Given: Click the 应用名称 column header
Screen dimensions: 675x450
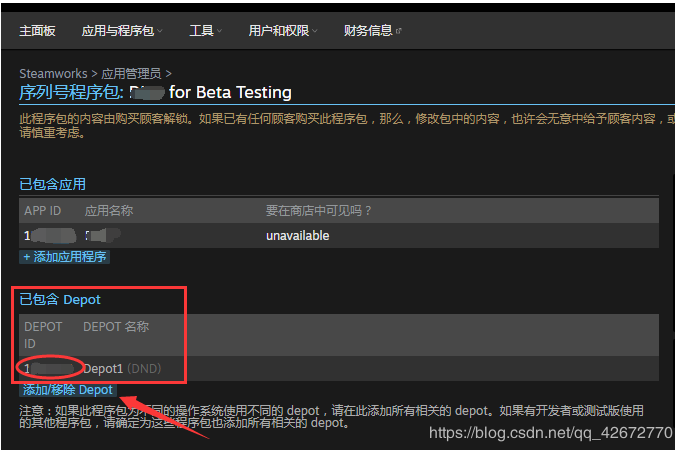Looking at the screenshot, I should [x=109, y=211].
